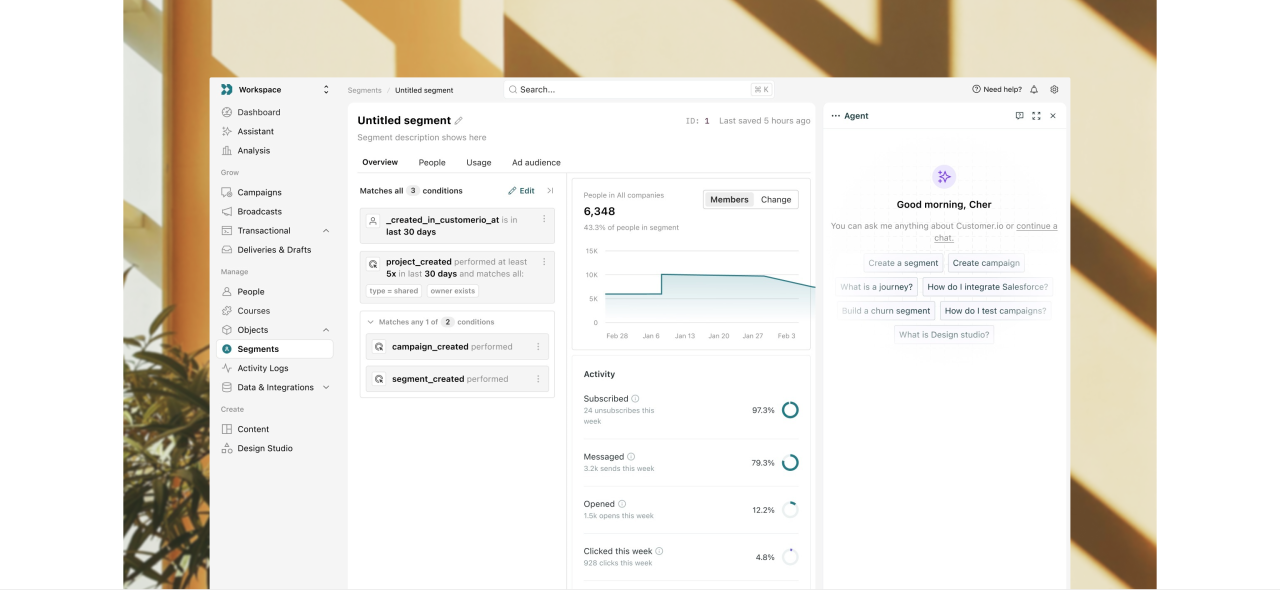Show info tooltip next to Messaged
Image resolution: width=1280 pixels, height=590 pixels.
point(631,457)
